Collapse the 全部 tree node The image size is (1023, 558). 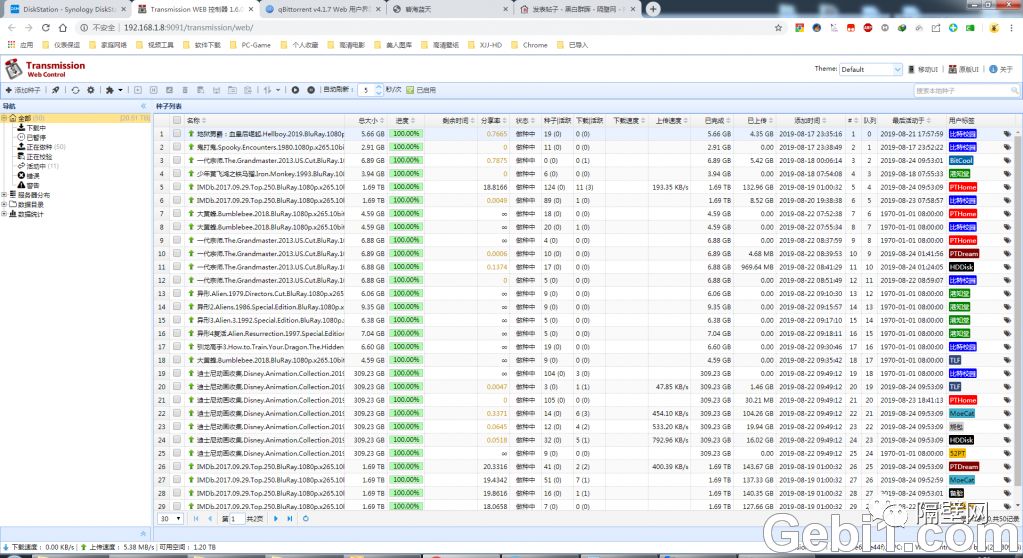coord(4,118)
